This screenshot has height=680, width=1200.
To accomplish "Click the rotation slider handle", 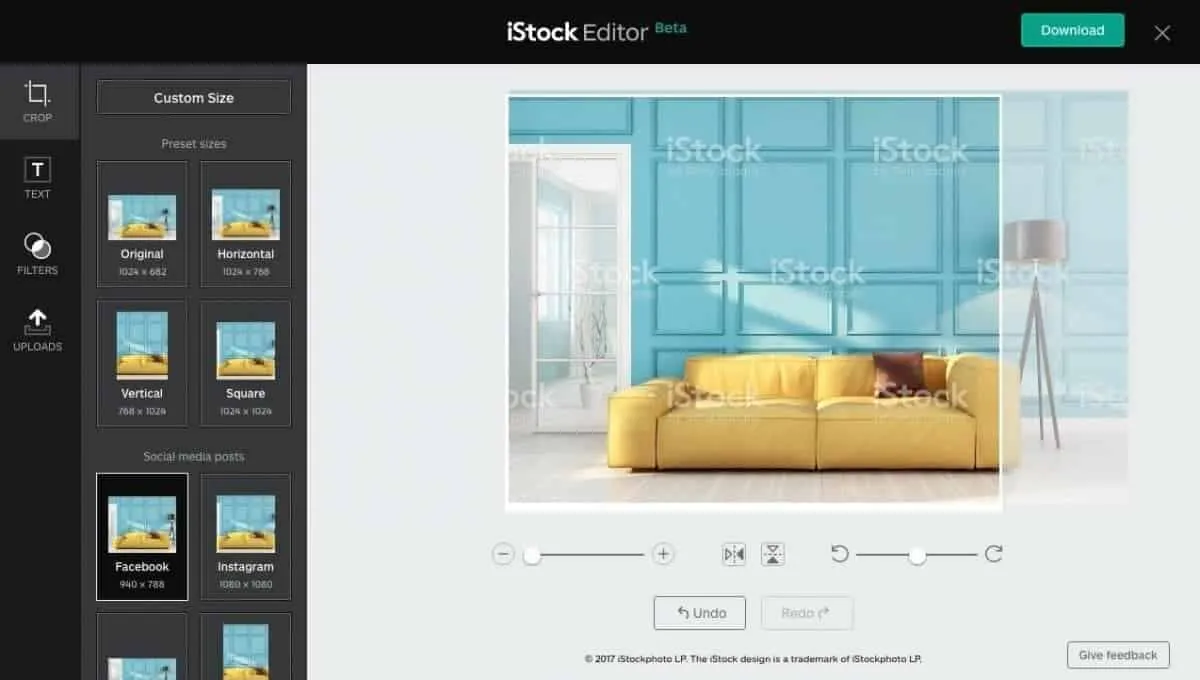I will (917, 555).
